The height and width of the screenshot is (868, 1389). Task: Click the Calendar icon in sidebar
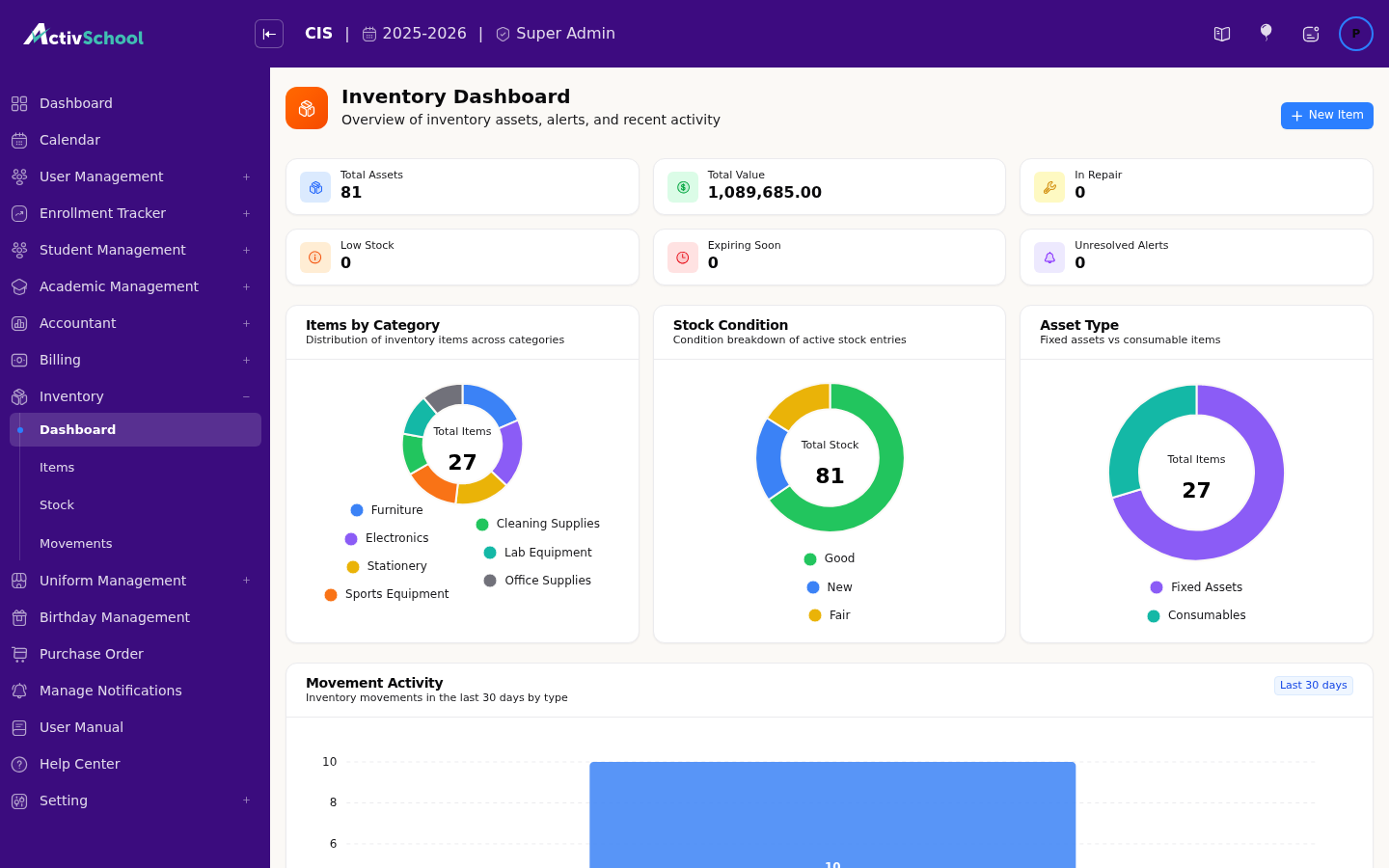tap(19, 140)
